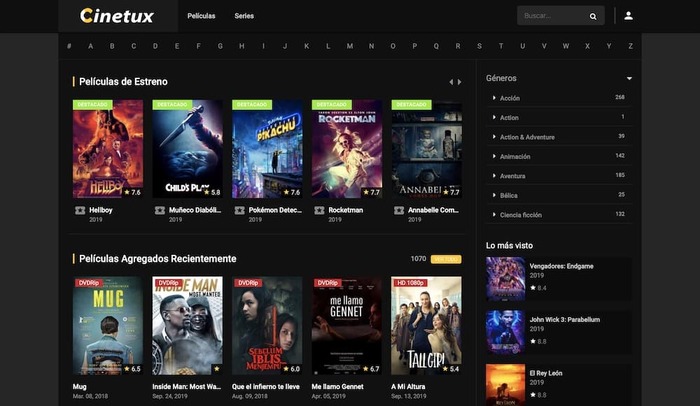
Task: Click the film icon beside Hellboy
Action: click(x=80, y=210)
